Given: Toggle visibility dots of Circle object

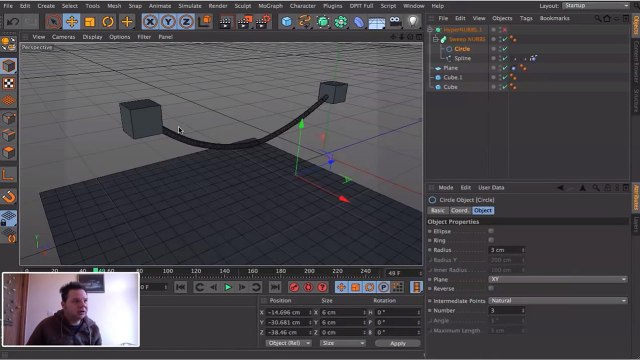Looking at the screenshot, I should 500,49.
